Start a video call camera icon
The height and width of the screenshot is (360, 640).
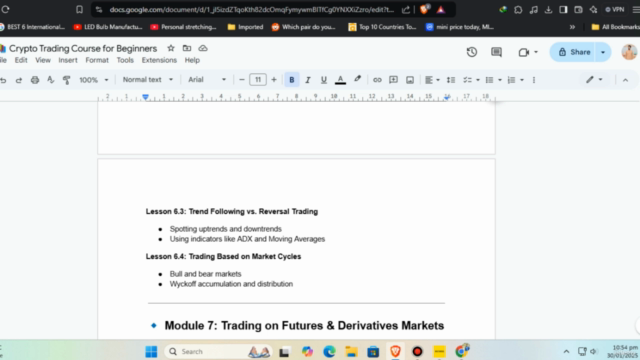pos(524,52)
